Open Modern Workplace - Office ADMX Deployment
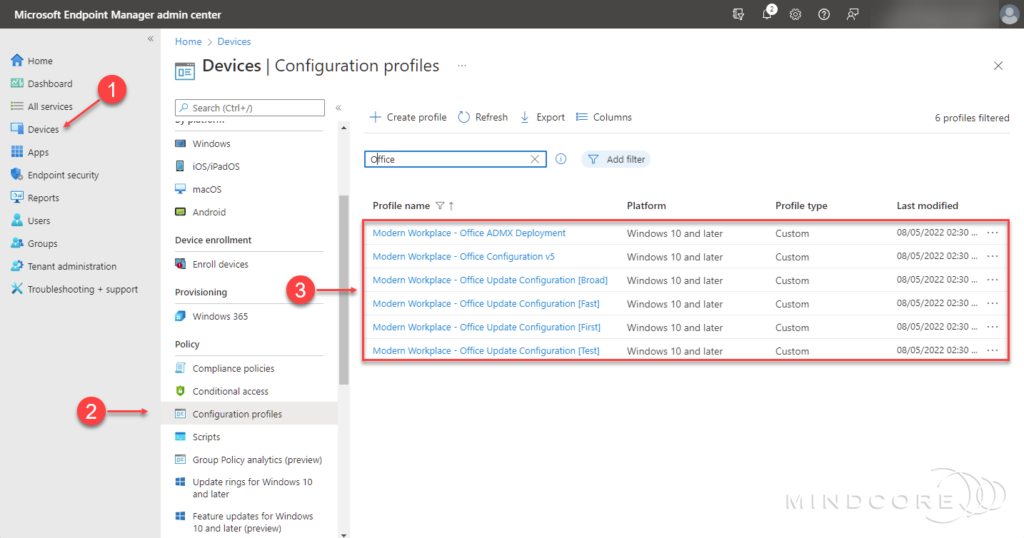 469,233
